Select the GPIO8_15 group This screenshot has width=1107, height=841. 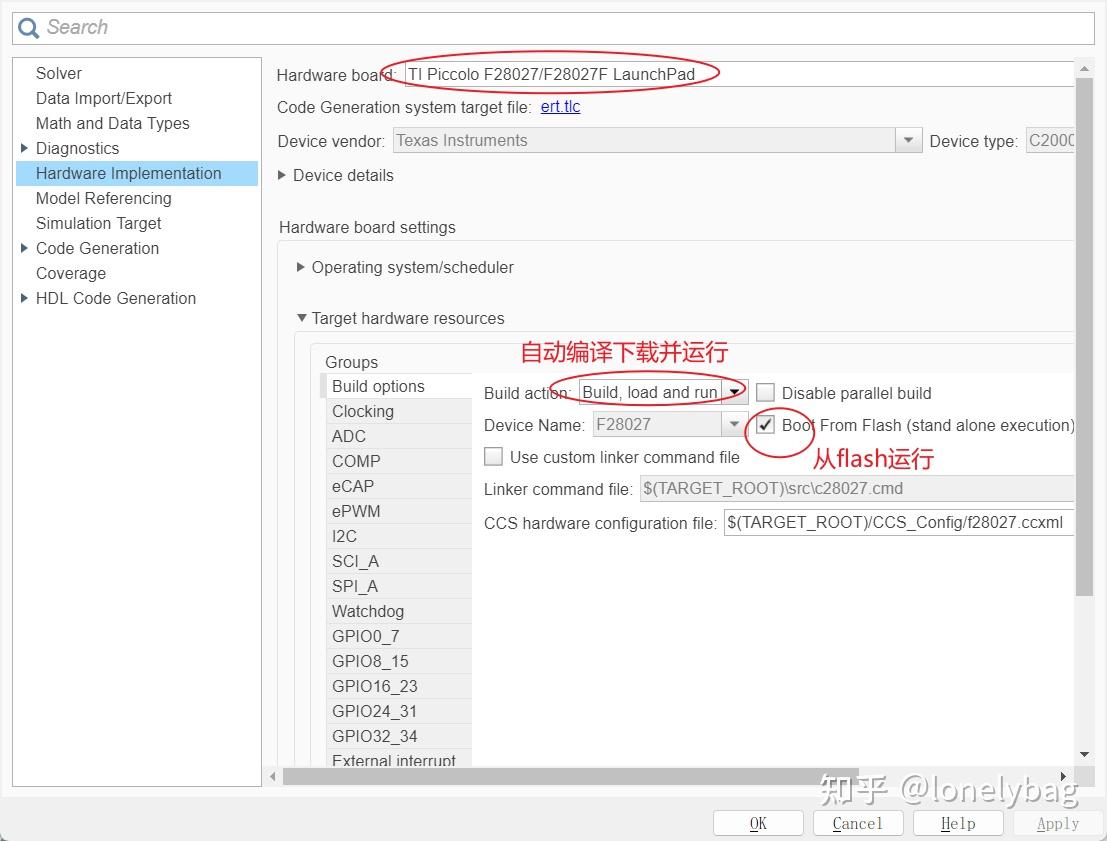398,662
